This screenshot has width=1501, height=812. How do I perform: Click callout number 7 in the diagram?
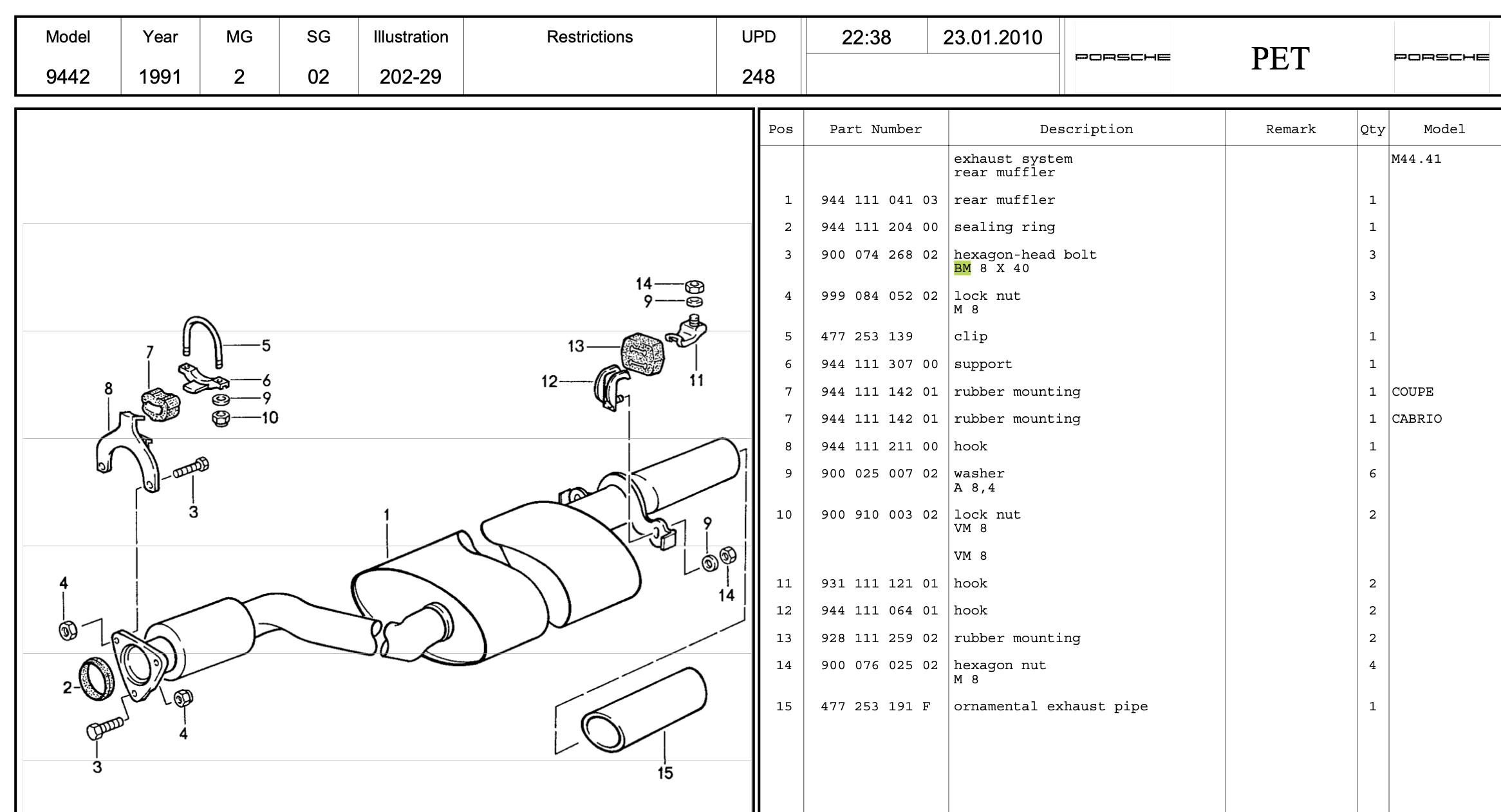(x=149, y=352)
